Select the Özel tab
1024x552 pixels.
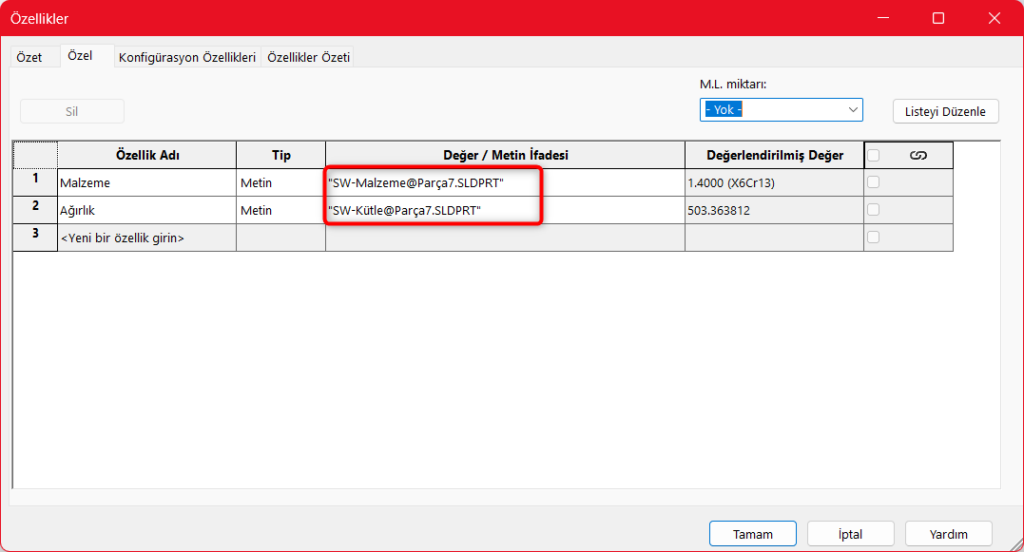(80, 56)
